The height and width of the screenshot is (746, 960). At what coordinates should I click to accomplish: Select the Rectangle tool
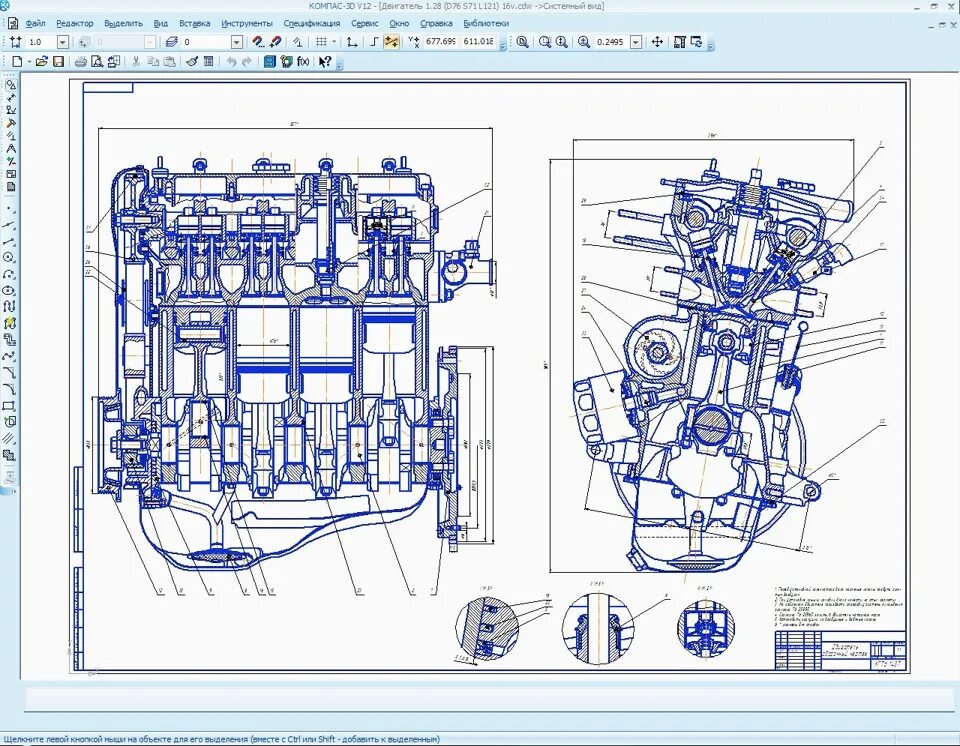[9, 406]
